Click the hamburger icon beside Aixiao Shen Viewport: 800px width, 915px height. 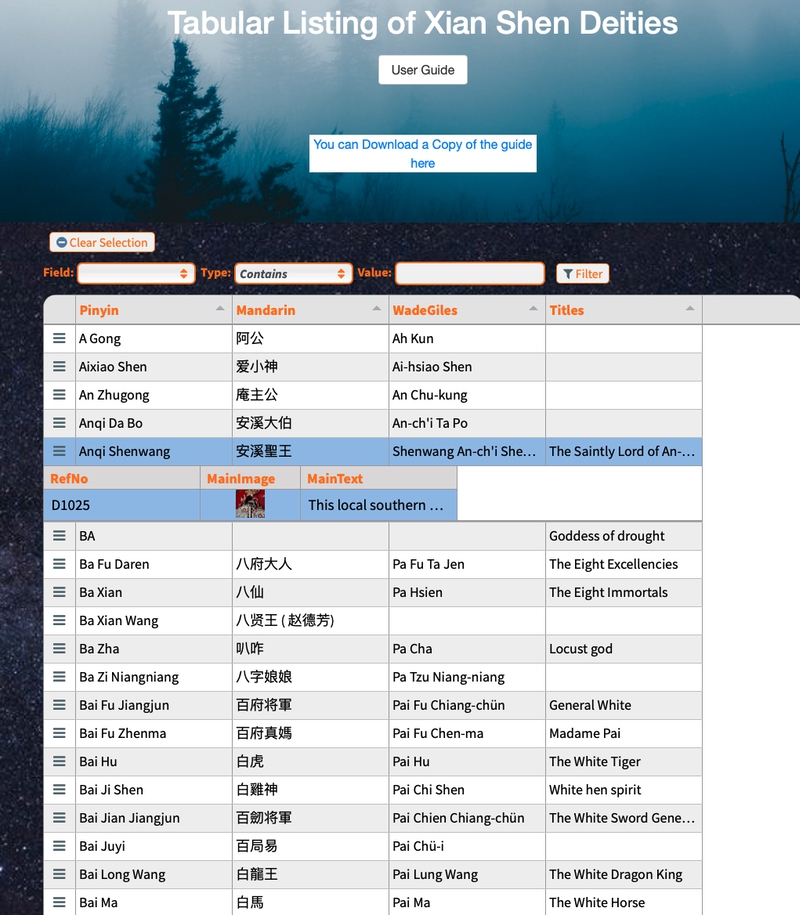click(59, 367)
